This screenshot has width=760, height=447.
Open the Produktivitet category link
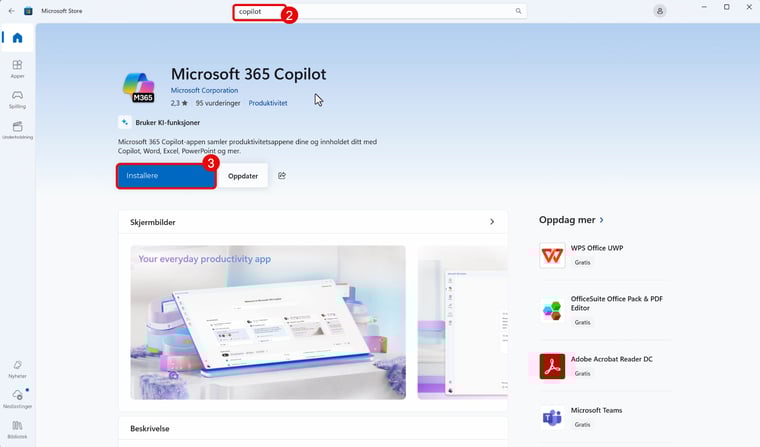click(x=268, y=103)
